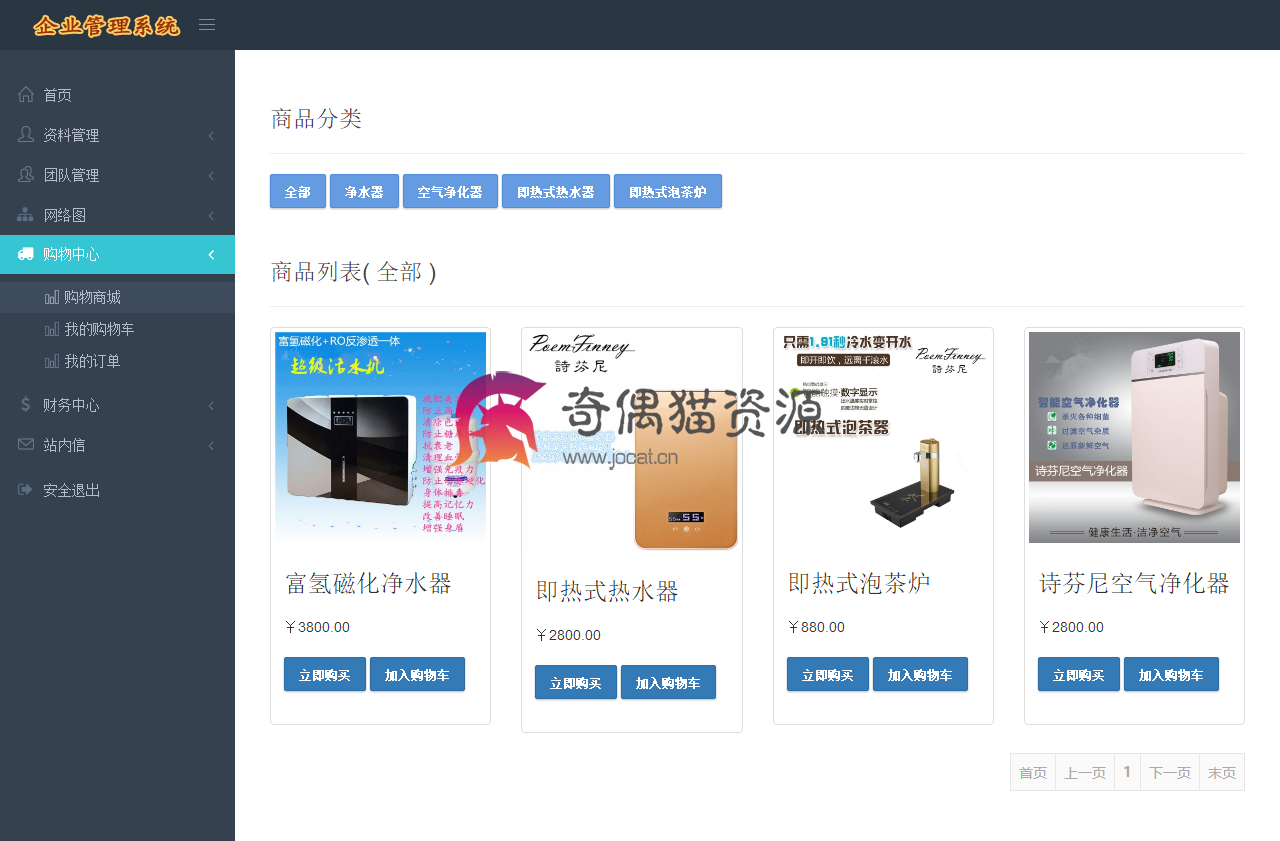Open the 即热式泡茶炉 product image
The height and width of the screenshot is (841, 1280).
click(x=883, y=437)
